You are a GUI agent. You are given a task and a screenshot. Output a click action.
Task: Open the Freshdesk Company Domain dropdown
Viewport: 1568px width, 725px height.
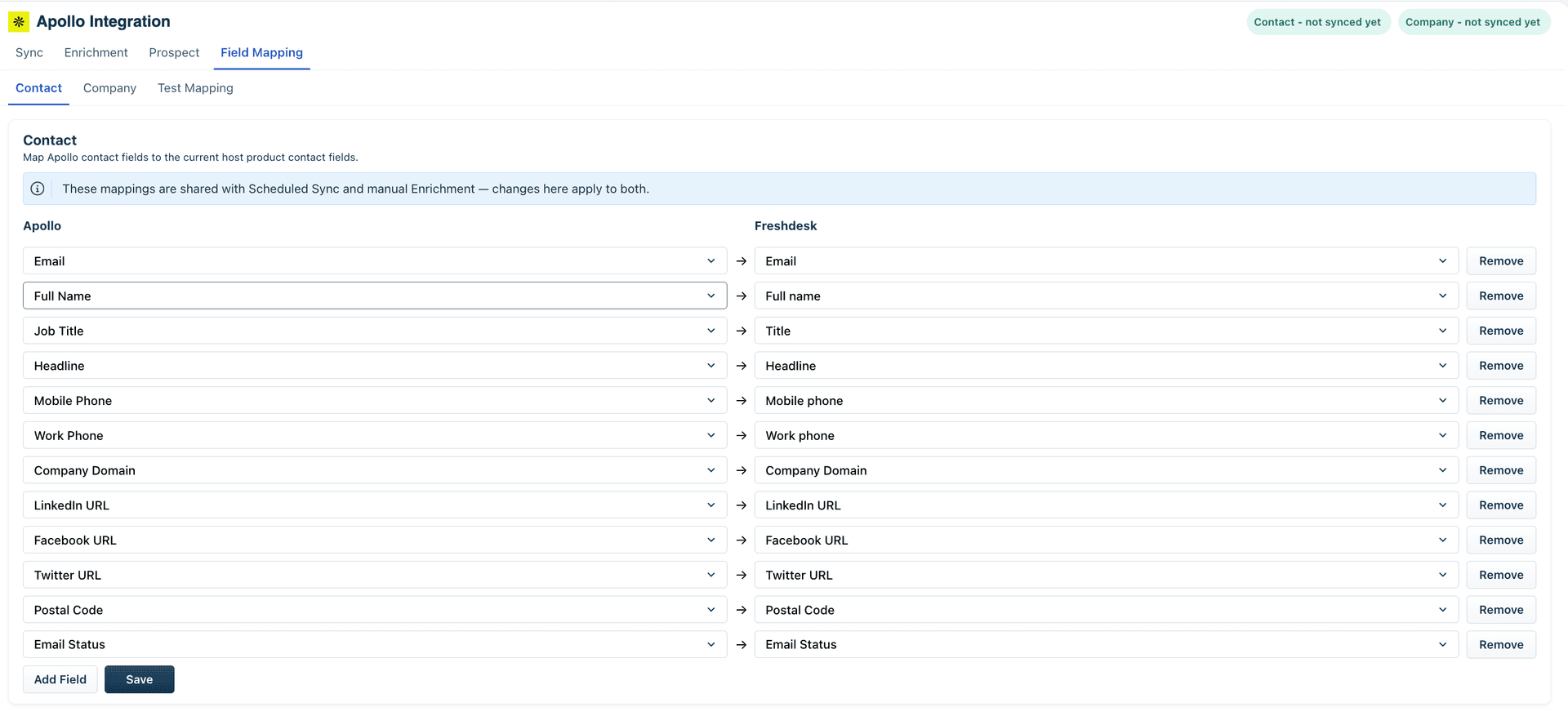click(x=1107, y=470)
